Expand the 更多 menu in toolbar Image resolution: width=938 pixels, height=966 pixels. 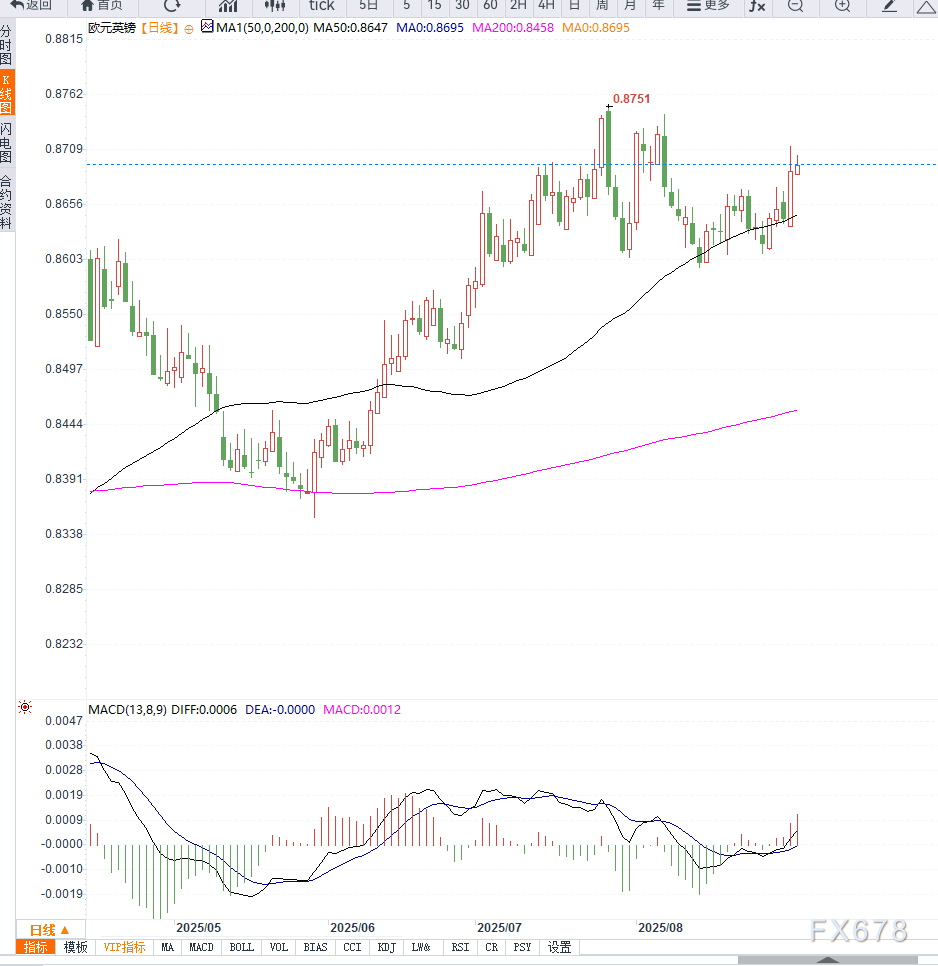[x=707, y=6]
